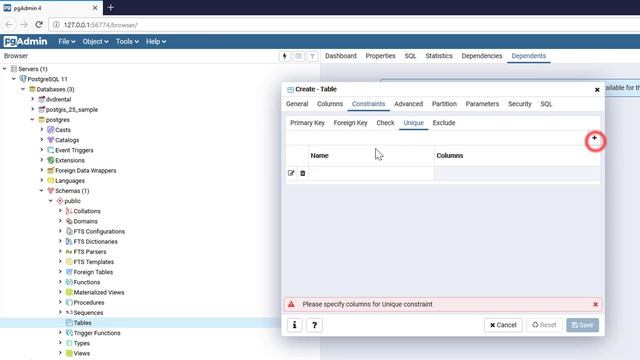Select the Catalogs node icon
Image resolution: width=640 pixels, height=360 pixels.
pos(51,140)
